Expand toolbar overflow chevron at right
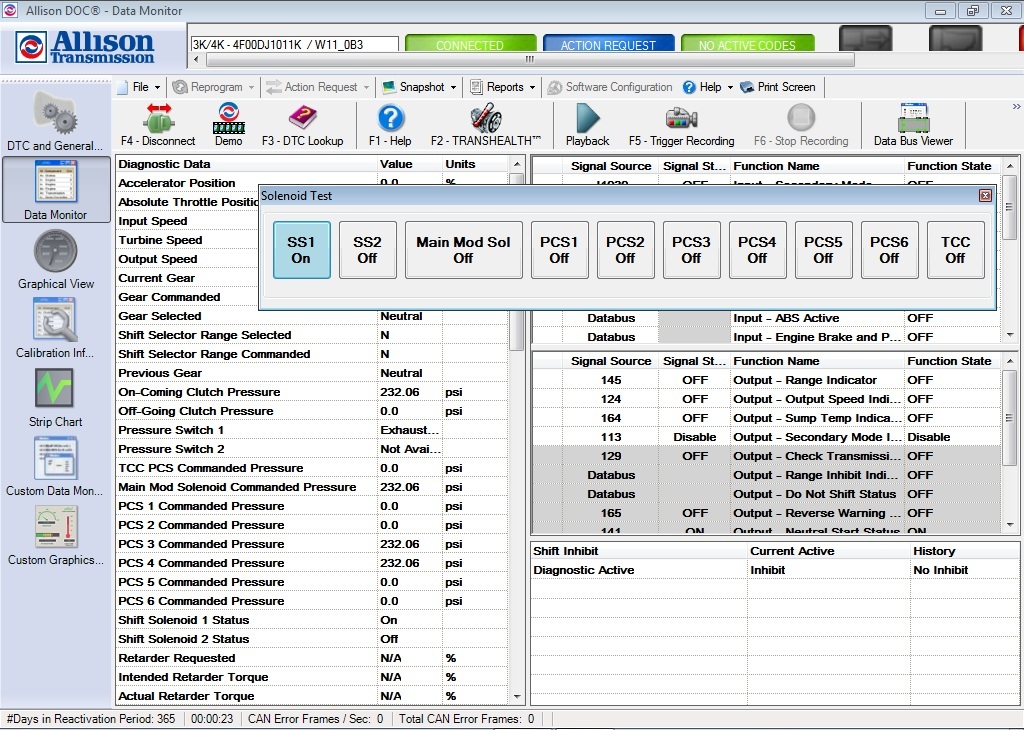Viewport: 1024px width, 730px height. [x=1016, y=106]
